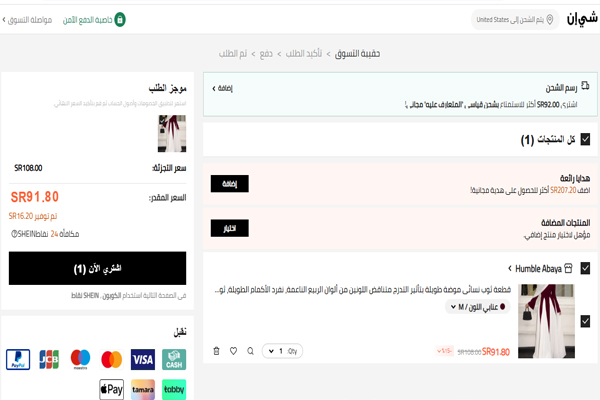Click the saved SR16.20 text
Viewport: 600px width, 400px height.
pos(33,216)
